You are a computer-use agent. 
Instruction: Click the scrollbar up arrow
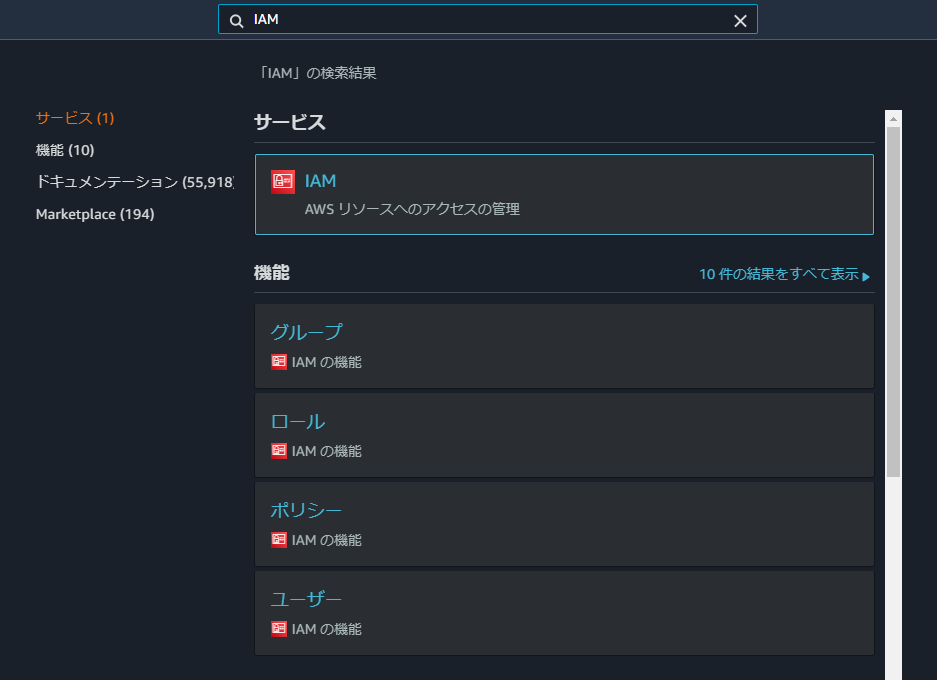click(x=893, y=119)
